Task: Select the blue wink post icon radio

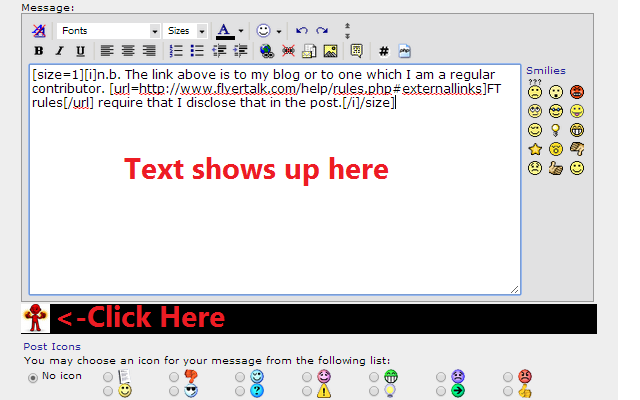Action: coord(240,376)
